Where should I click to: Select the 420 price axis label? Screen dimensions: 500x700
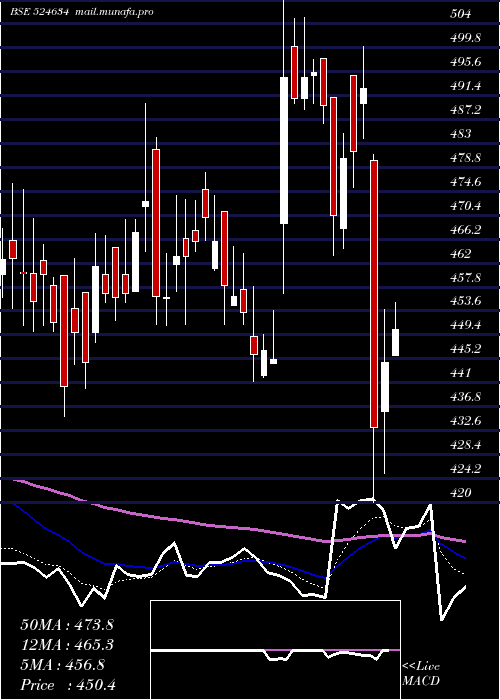[x=460, y=493]
